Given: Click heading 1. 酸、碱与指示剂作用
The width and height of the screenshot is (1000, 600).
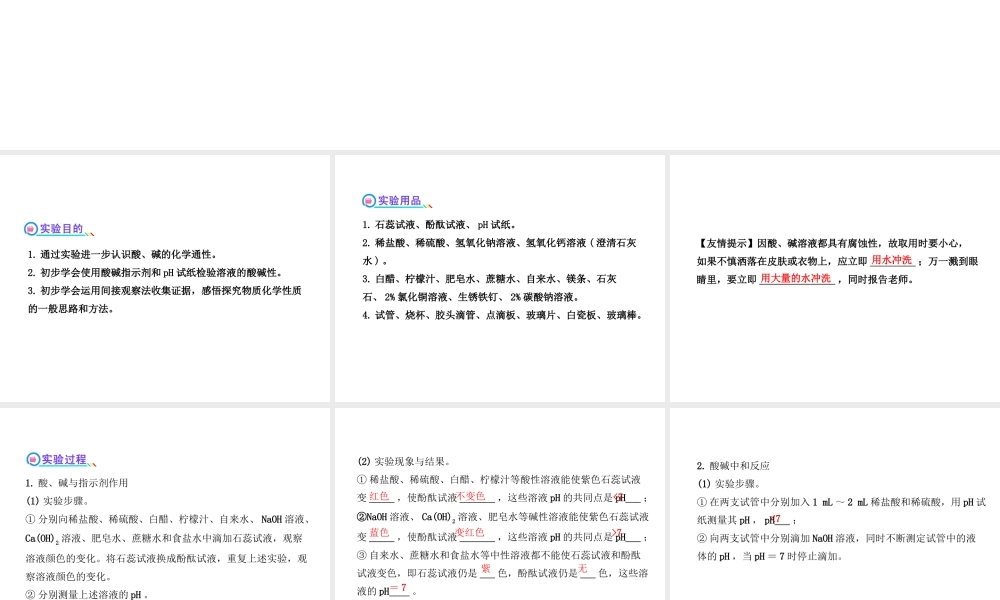Looking at the screenshot, I should click(77, 483).
